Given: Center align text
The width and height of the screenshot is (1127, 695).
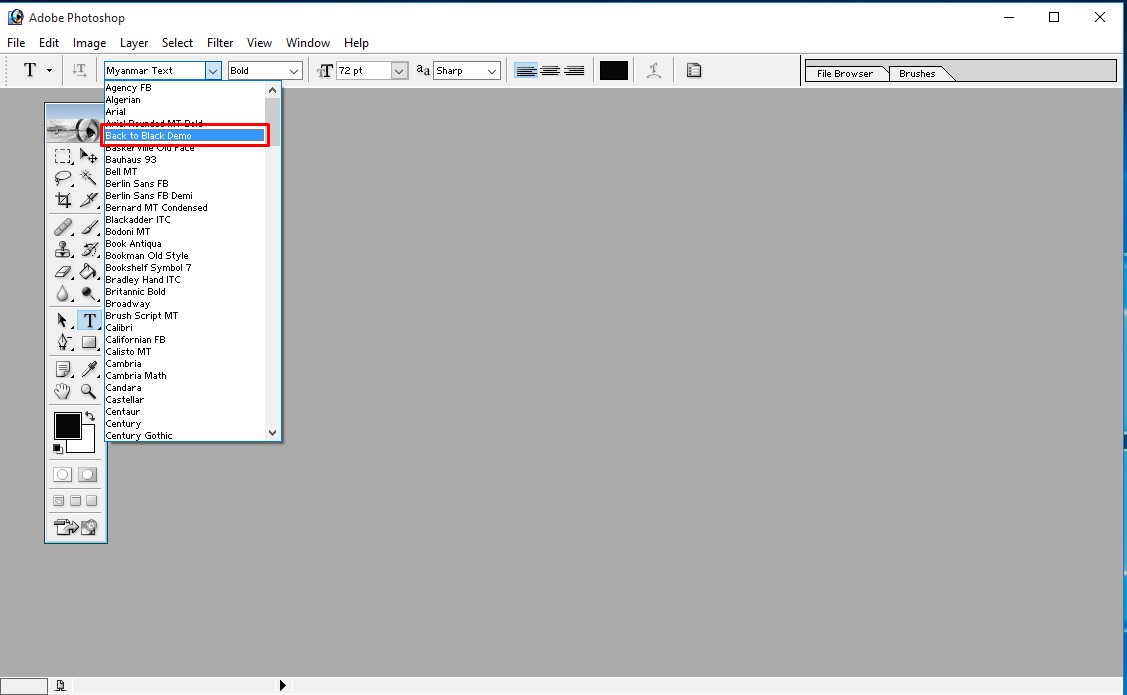Looking at the screenshot, I should click(x=550, y=70).
